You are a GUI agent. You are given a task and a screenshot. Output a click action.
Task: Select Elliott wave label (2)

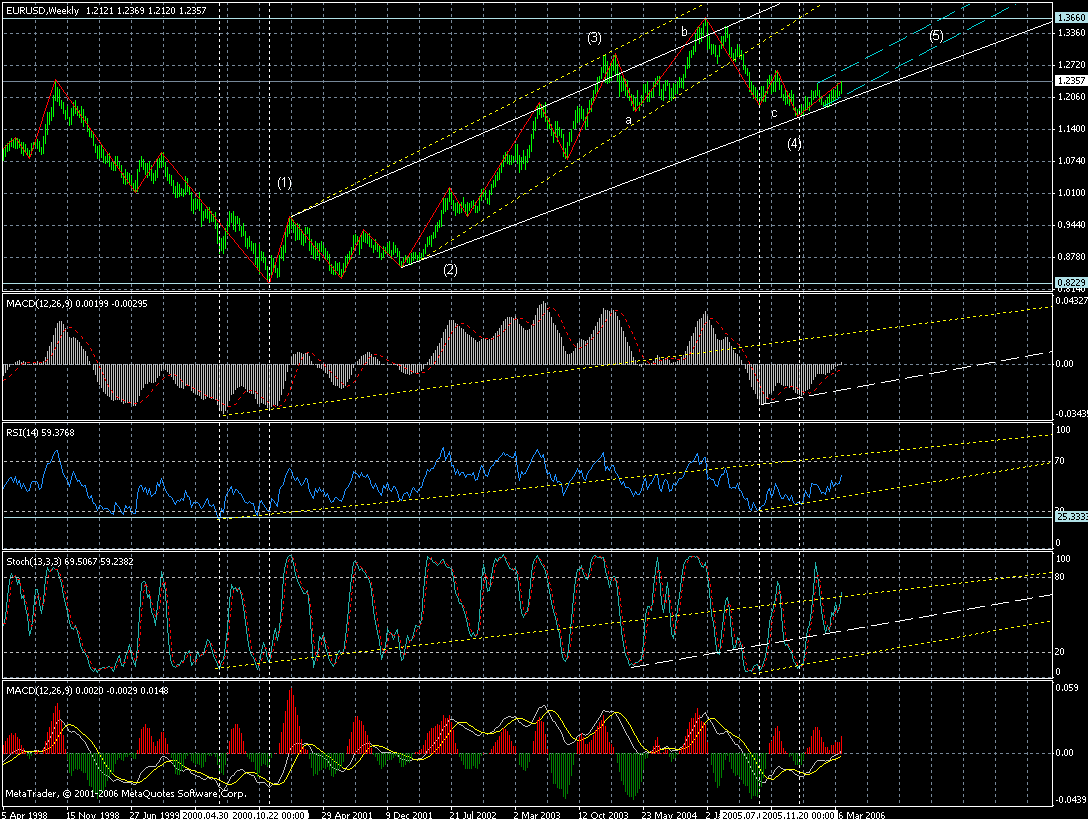(x=450, y=270)
